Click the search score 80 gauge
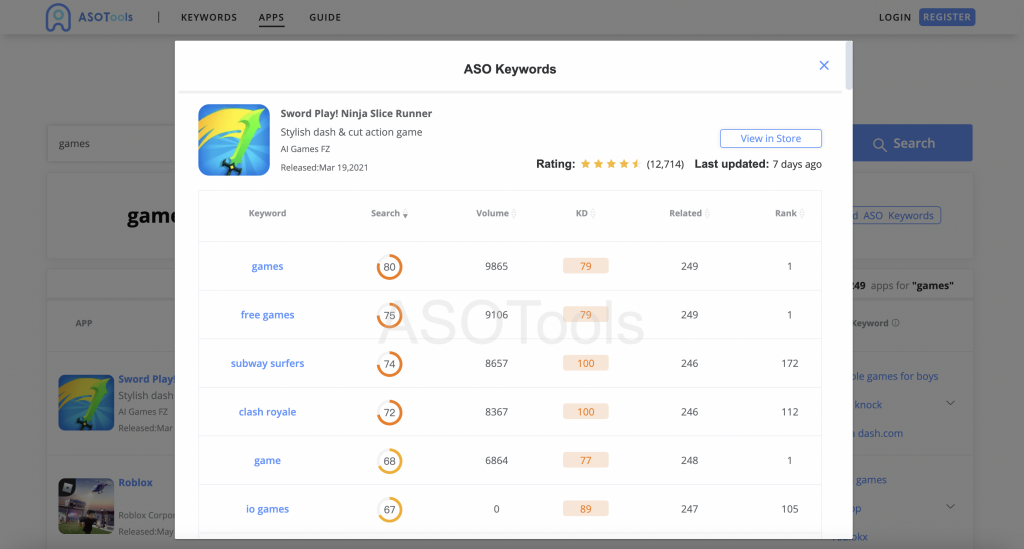The image size is (1024, 549). [389, 267]
